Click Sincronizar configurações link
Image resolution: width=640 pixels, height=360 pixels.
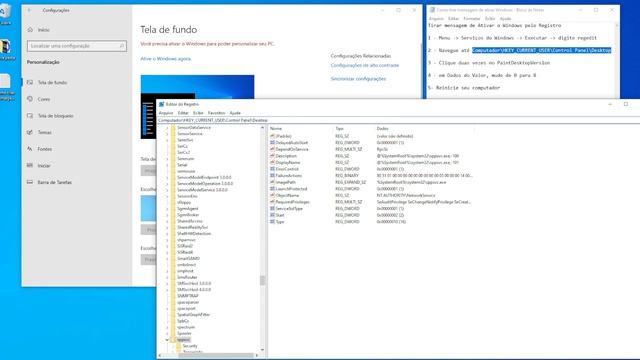coord(358,79)
